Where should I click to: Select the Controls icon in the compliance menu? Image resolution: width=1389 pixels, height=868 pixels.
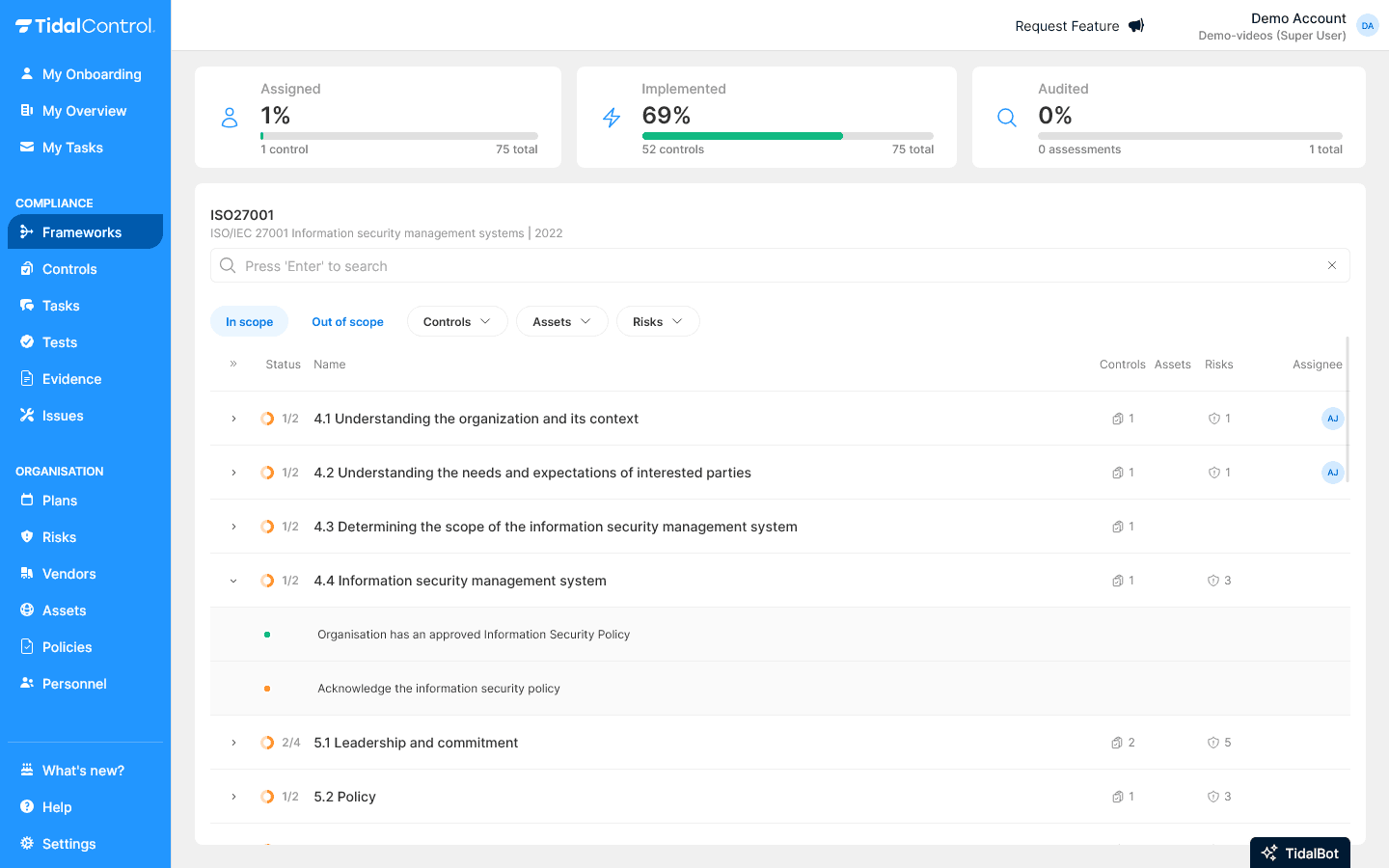tap(25, 268)
